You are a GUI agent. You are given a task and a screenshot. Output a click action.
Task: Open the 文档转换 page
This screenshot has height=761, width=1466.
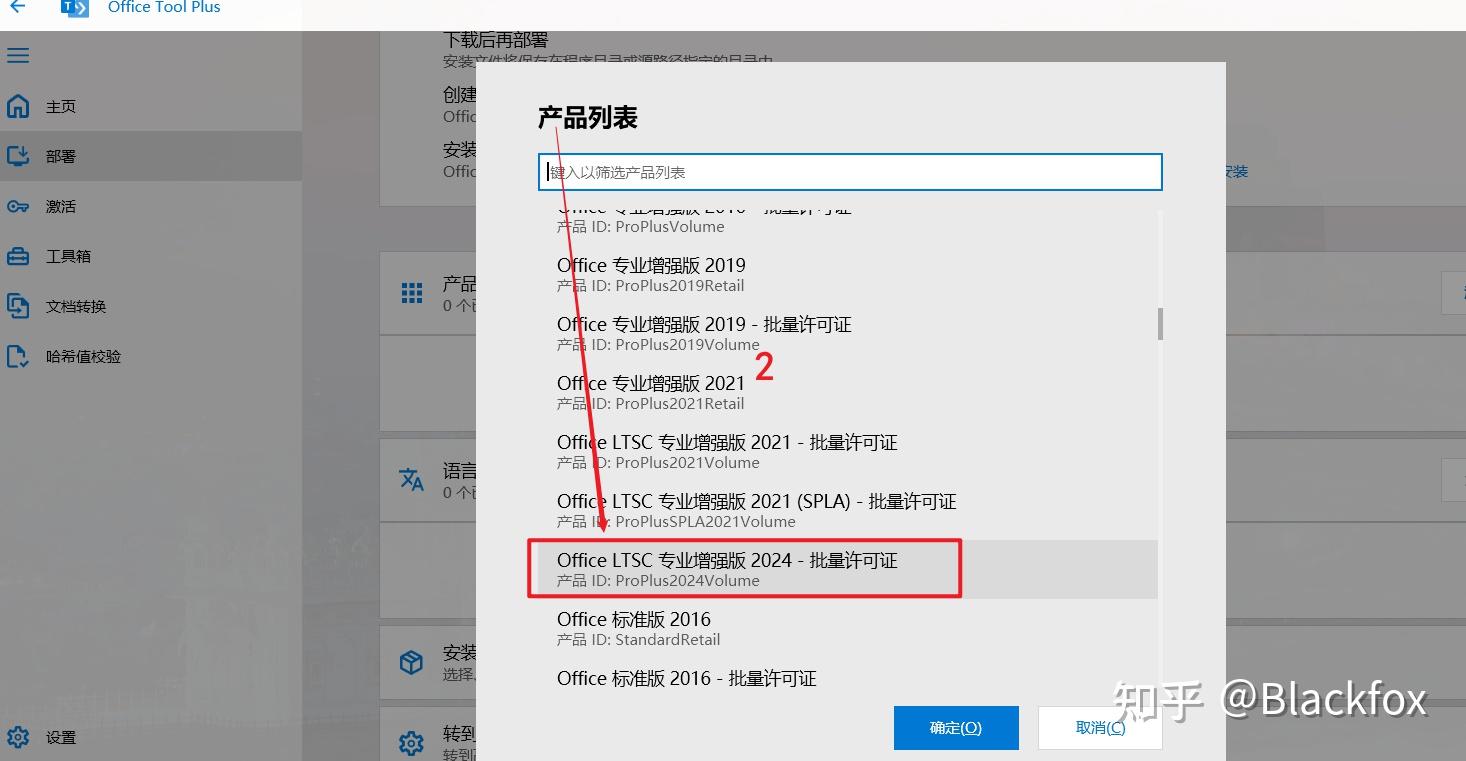pos(150,306)
